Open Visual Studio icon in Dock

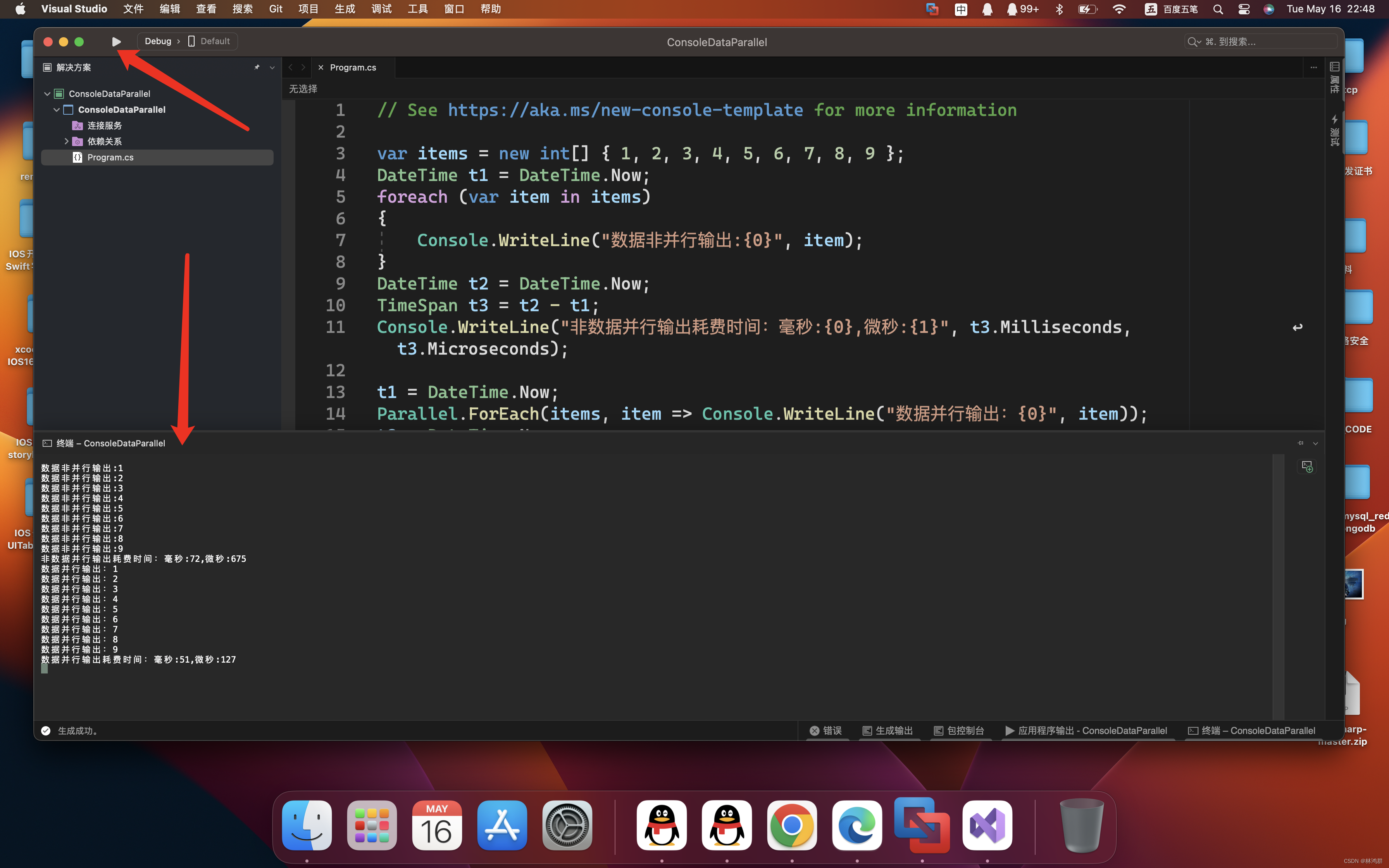(987, 825)
